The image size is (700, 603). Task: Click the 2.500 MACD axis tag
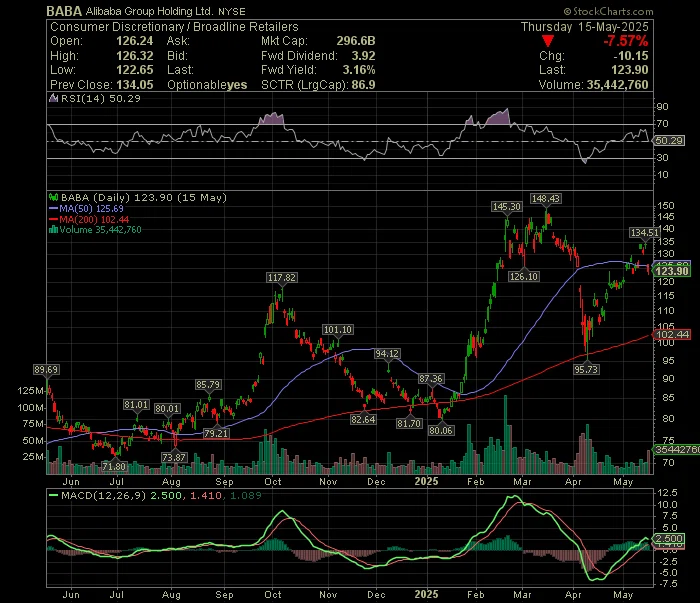coord(668,539)
